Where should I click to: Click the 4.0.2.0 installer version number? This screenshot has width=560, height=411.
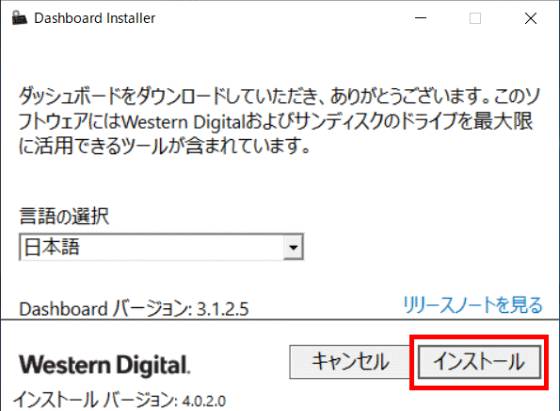[x=204, y=401]
